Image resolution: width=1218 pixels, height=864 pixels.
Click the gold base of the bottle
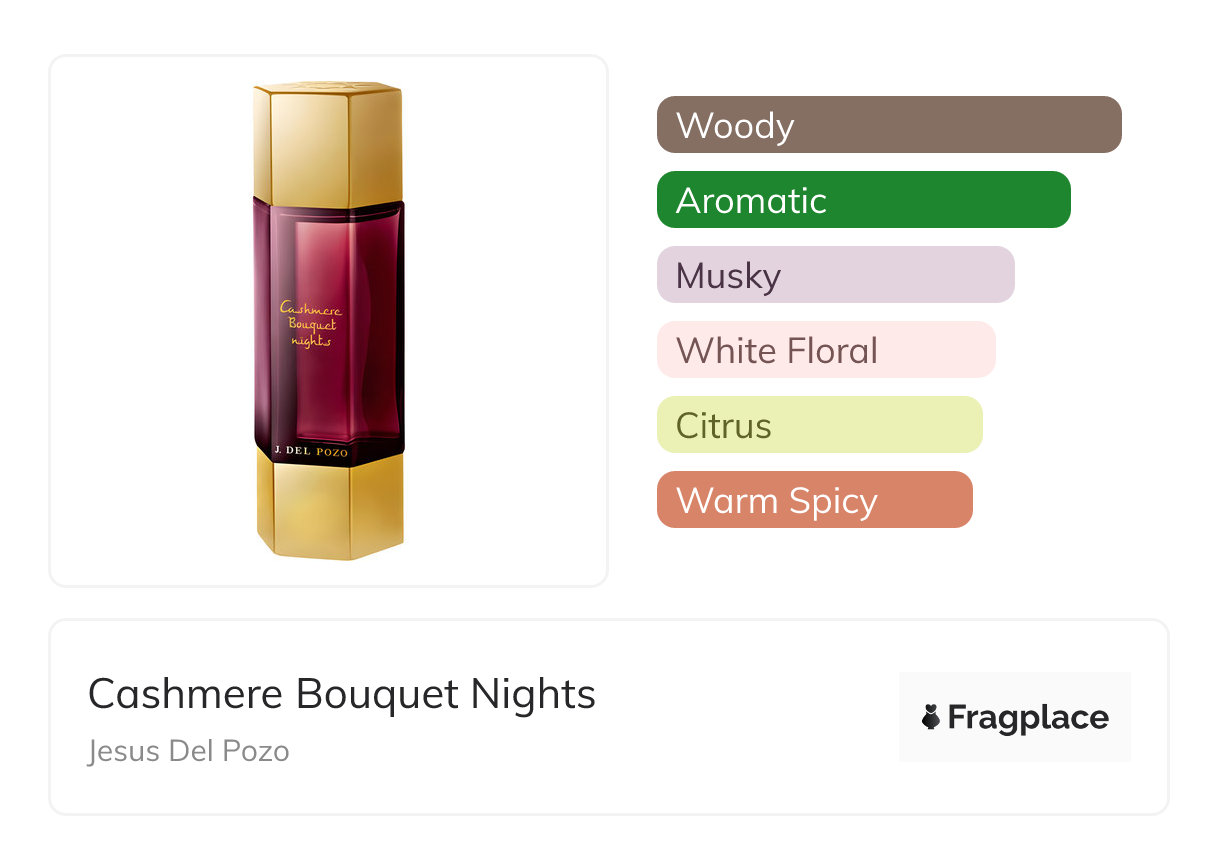329,506
